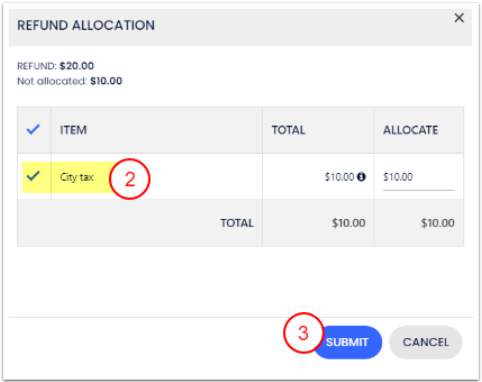This screenshot has height=382, width=482.
Task: Click the TOTAL label in footer row
Action: click(x=237, y=223)
